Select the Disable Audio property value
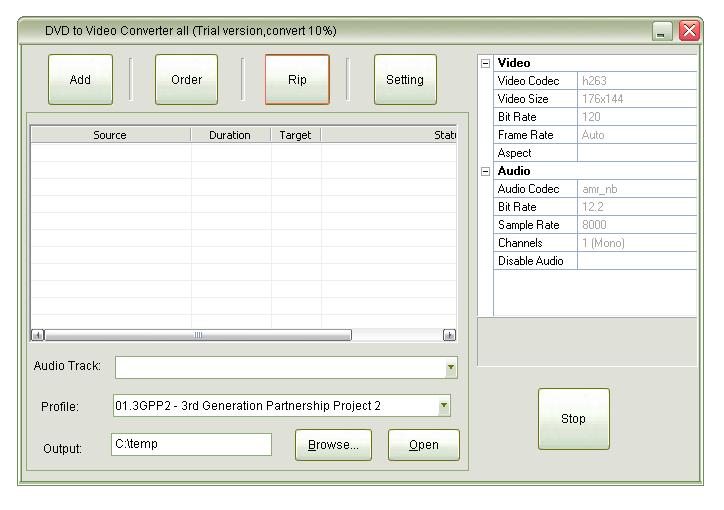This screenshot has height=510, width=724. point(636,261)
